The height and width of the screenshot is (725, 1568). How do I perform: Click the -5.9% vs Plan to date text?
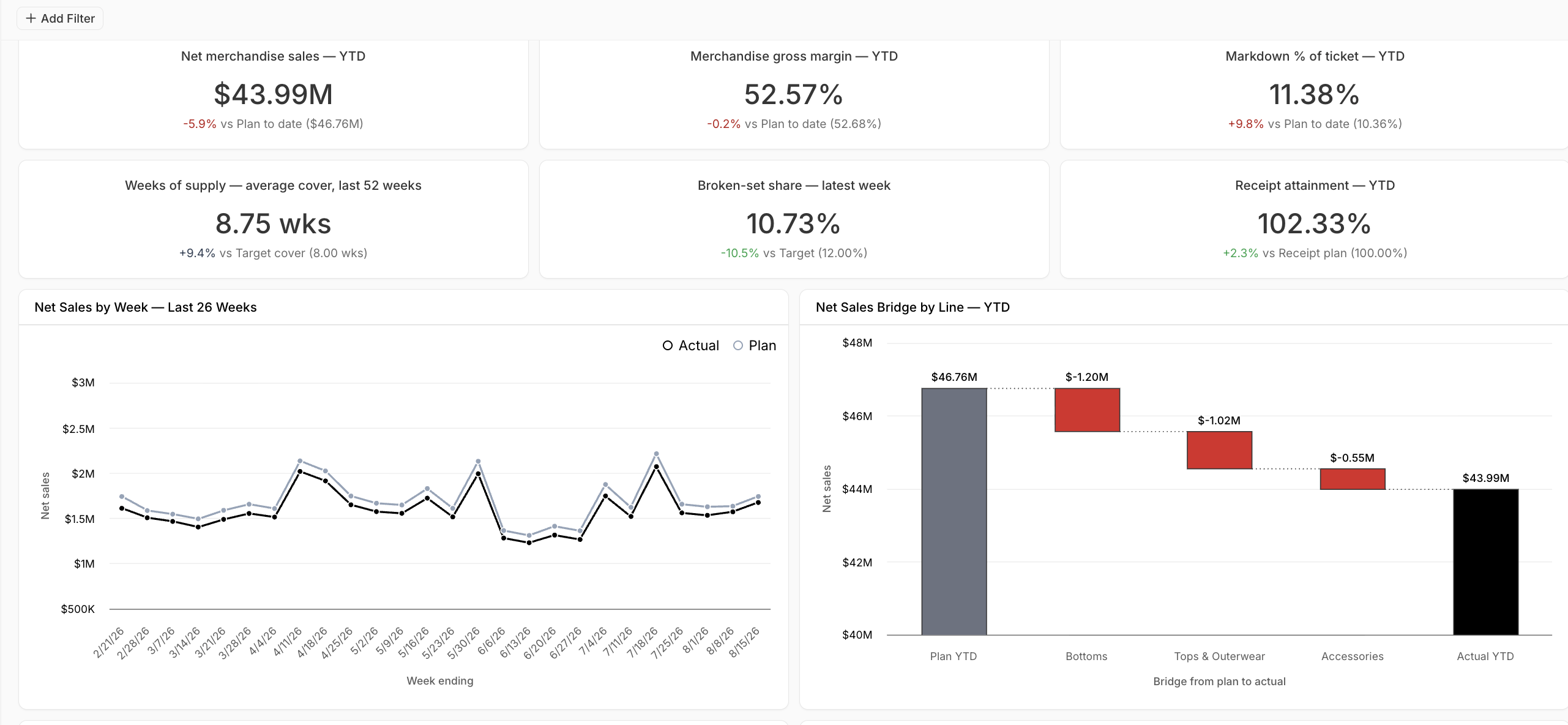273,124
